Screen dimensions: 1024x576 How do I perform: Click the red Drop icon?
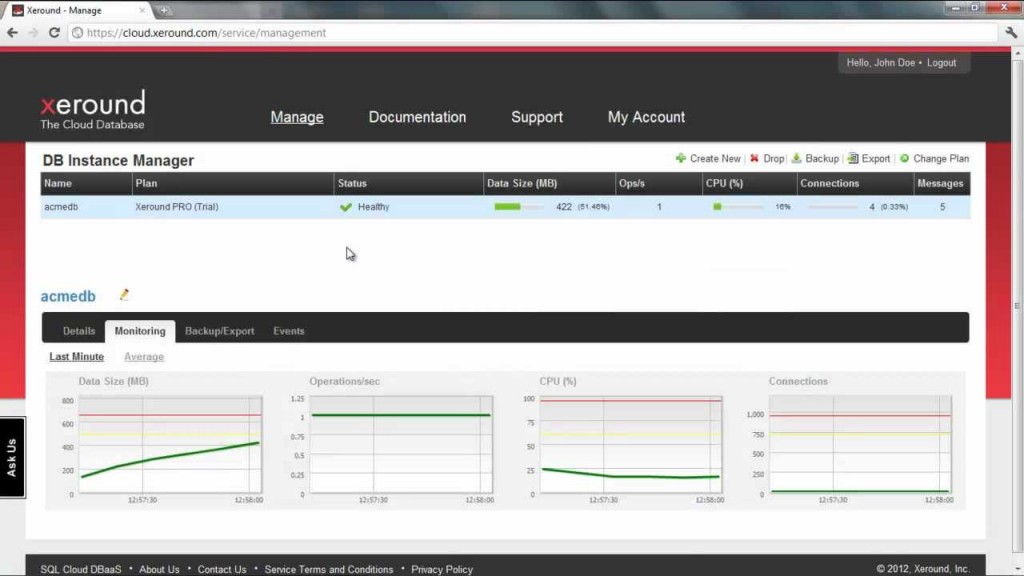pyautogui.click(x=755, y=158)
